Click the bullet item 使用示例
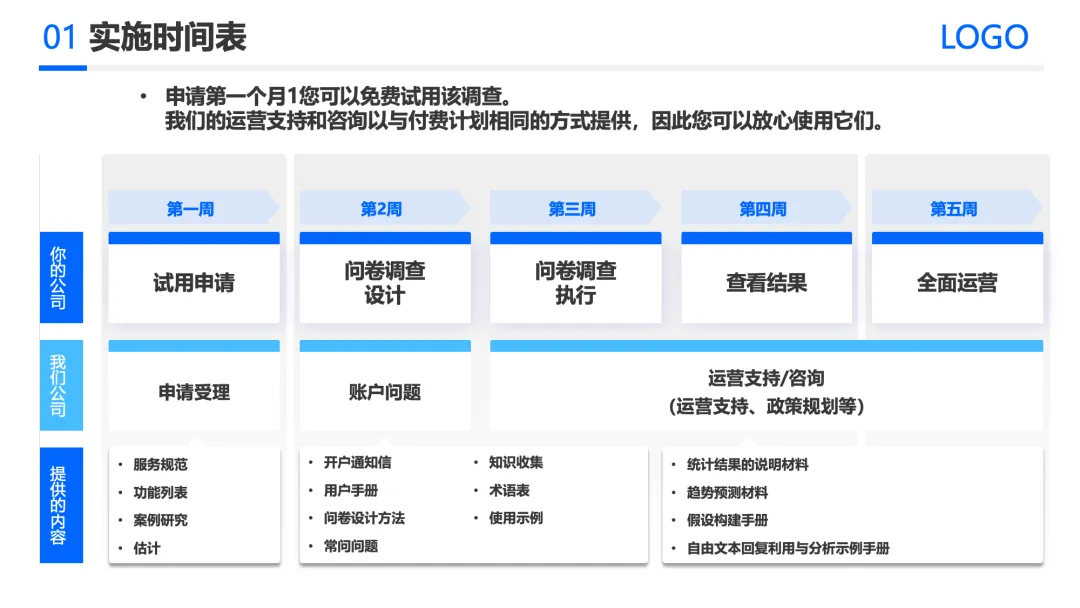This screenshot has height=608, width=1080. pyautogui.click(x=516, y=518)
